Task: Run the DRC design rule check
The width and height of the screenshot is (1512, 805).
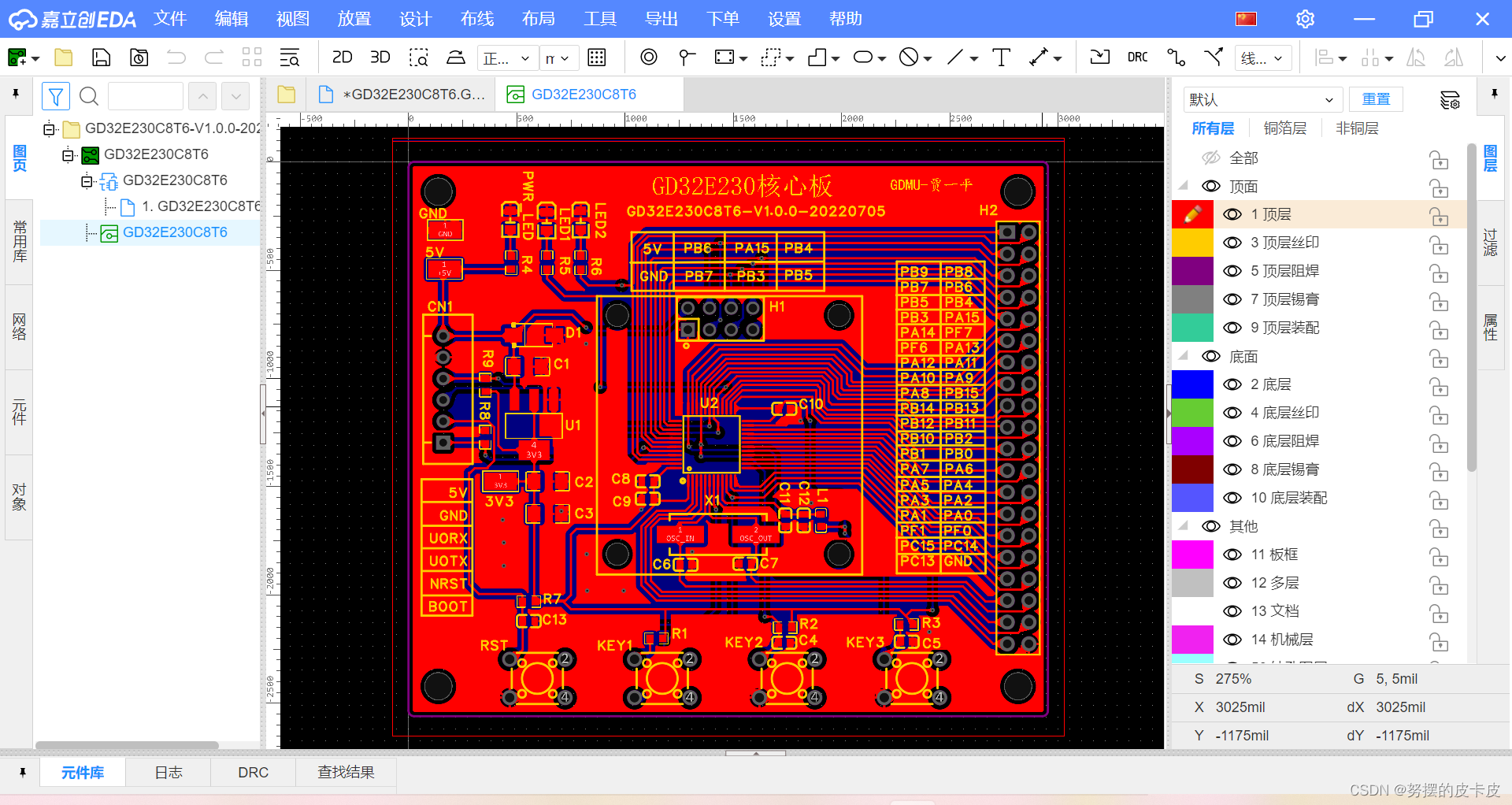Action: 1136,57
